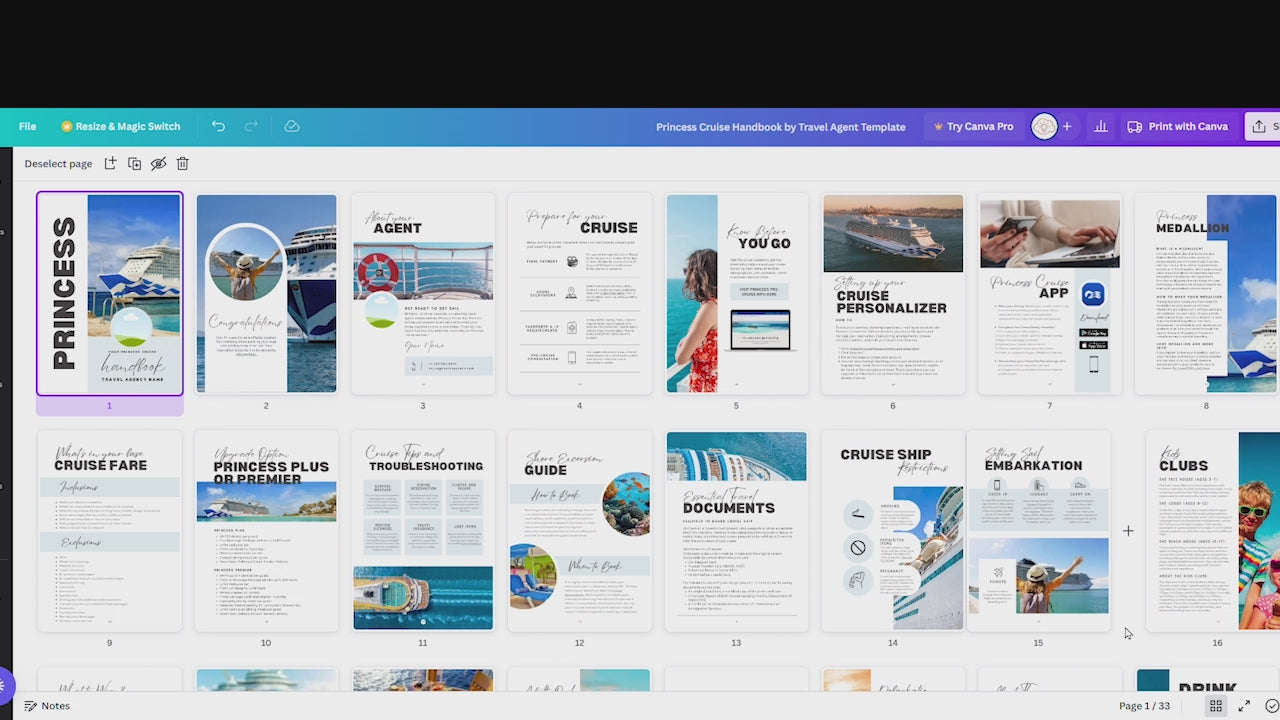Click the checkmark circle icon at bottom right

click(x=1271, y=706)
